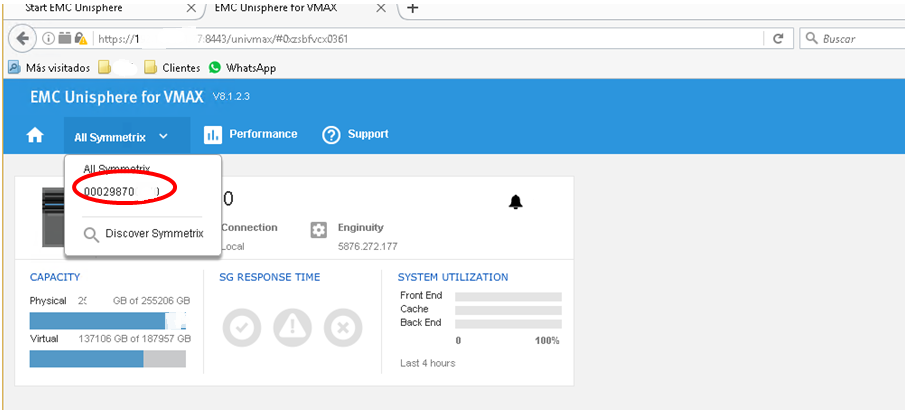This screenshot has width=905, height=414.
Task: Click the Virtual capacity bar
Action: (x=108, y=359)
